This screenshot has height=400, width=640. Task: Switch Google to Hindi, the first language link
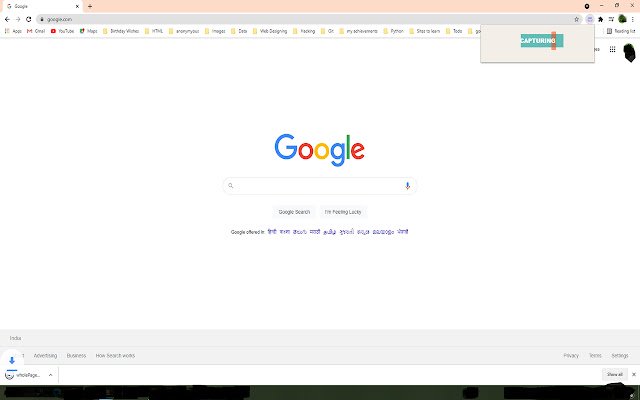[272, 232]
